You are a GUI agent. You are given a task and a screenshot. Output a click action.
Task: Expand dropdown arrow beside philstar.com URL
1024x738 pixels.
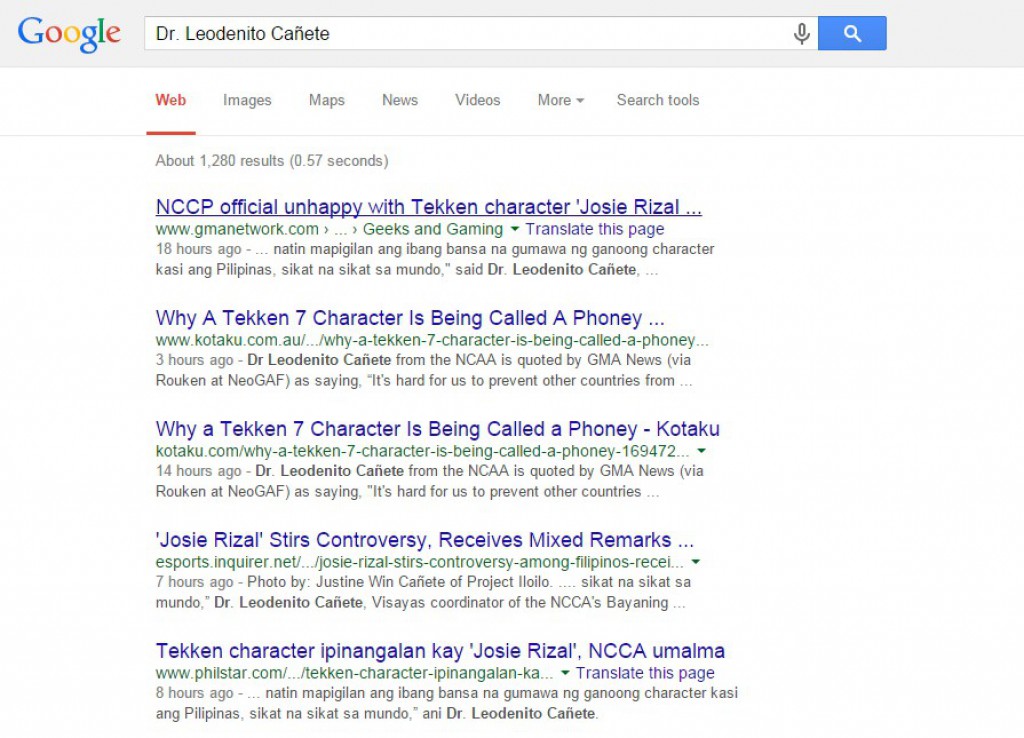(x=565, y=673)
